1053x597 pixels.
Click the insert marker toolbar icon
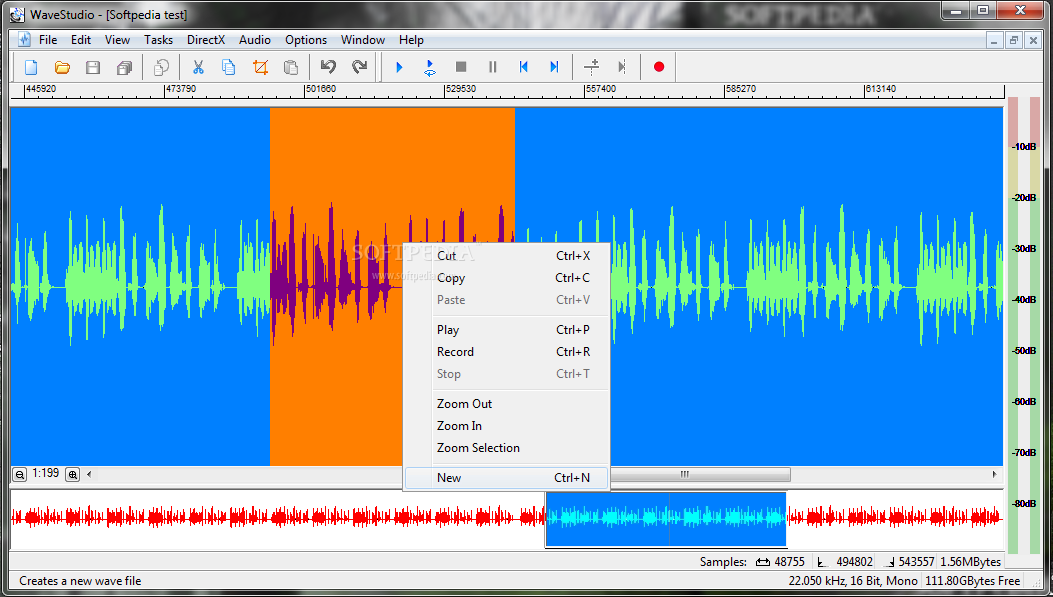coord(592,67)
